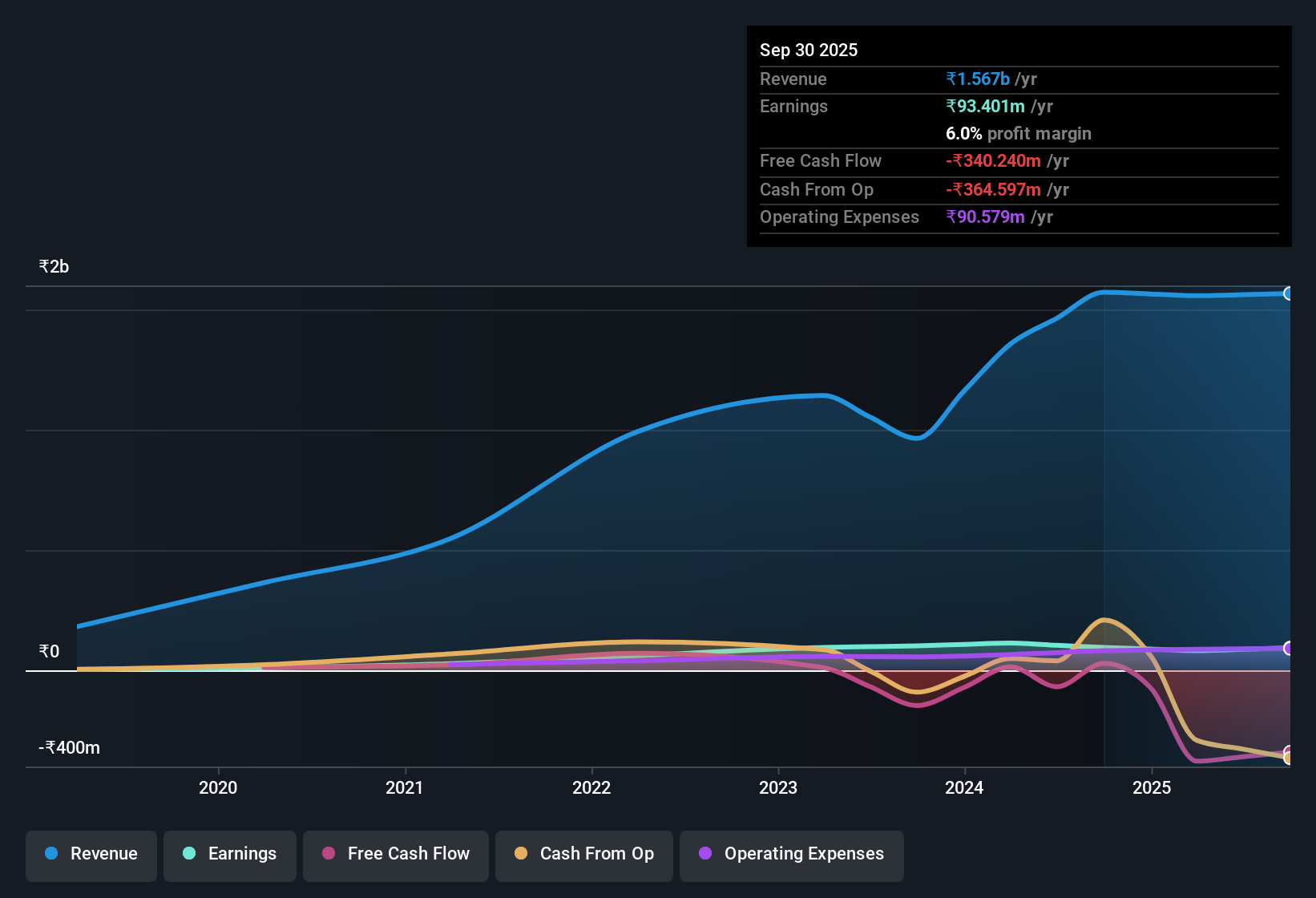
Task: Click the orange Cash From Op dot icon
Action: (521, 854)
